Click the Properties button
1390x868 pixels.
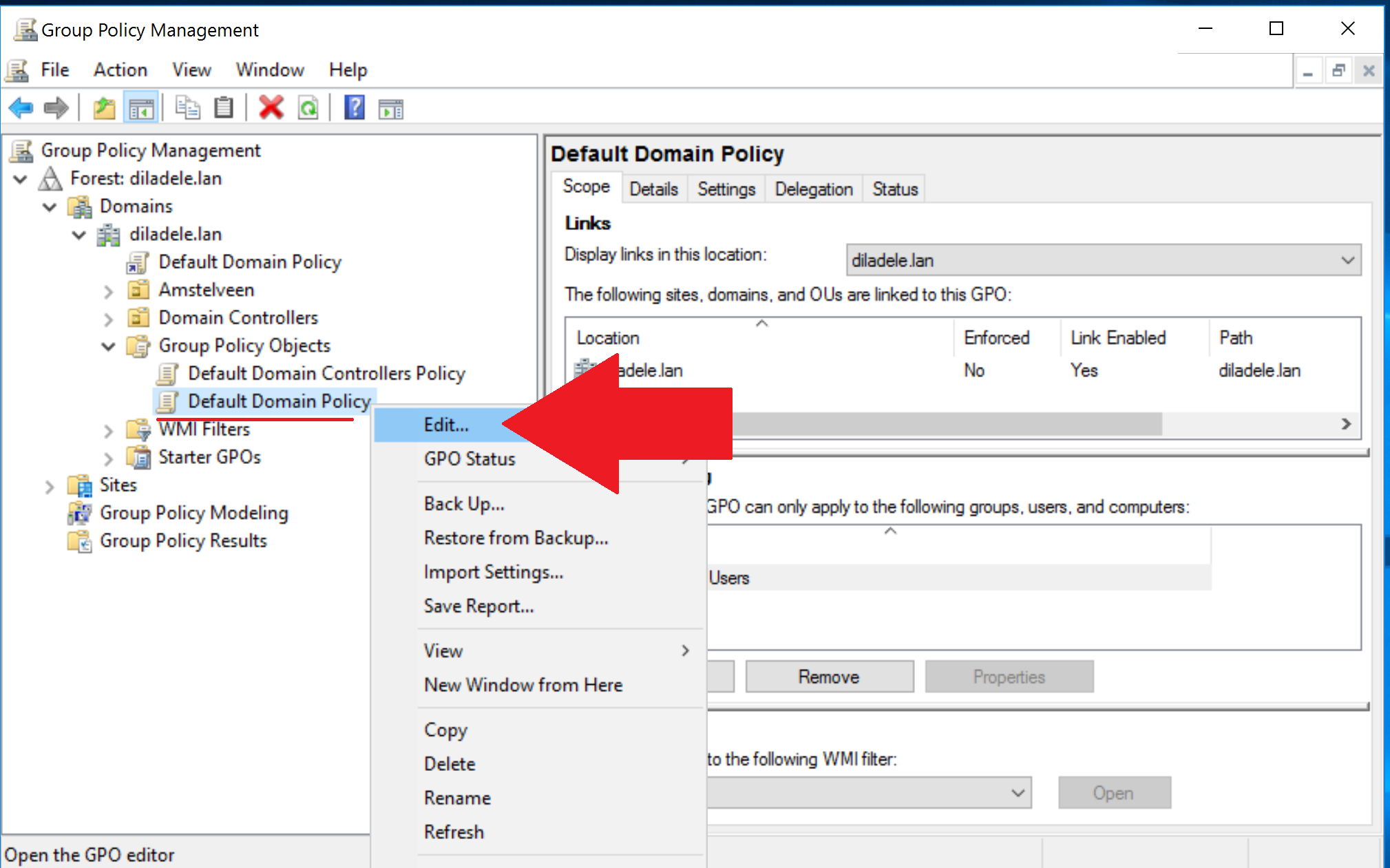tap(1009, 677)
